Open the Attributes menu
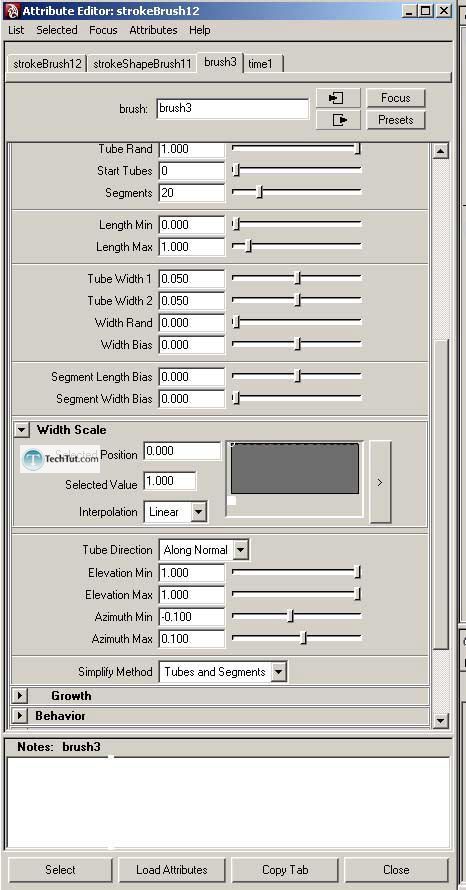The height and width of the screenshot is (890, 466). [153, 30]
